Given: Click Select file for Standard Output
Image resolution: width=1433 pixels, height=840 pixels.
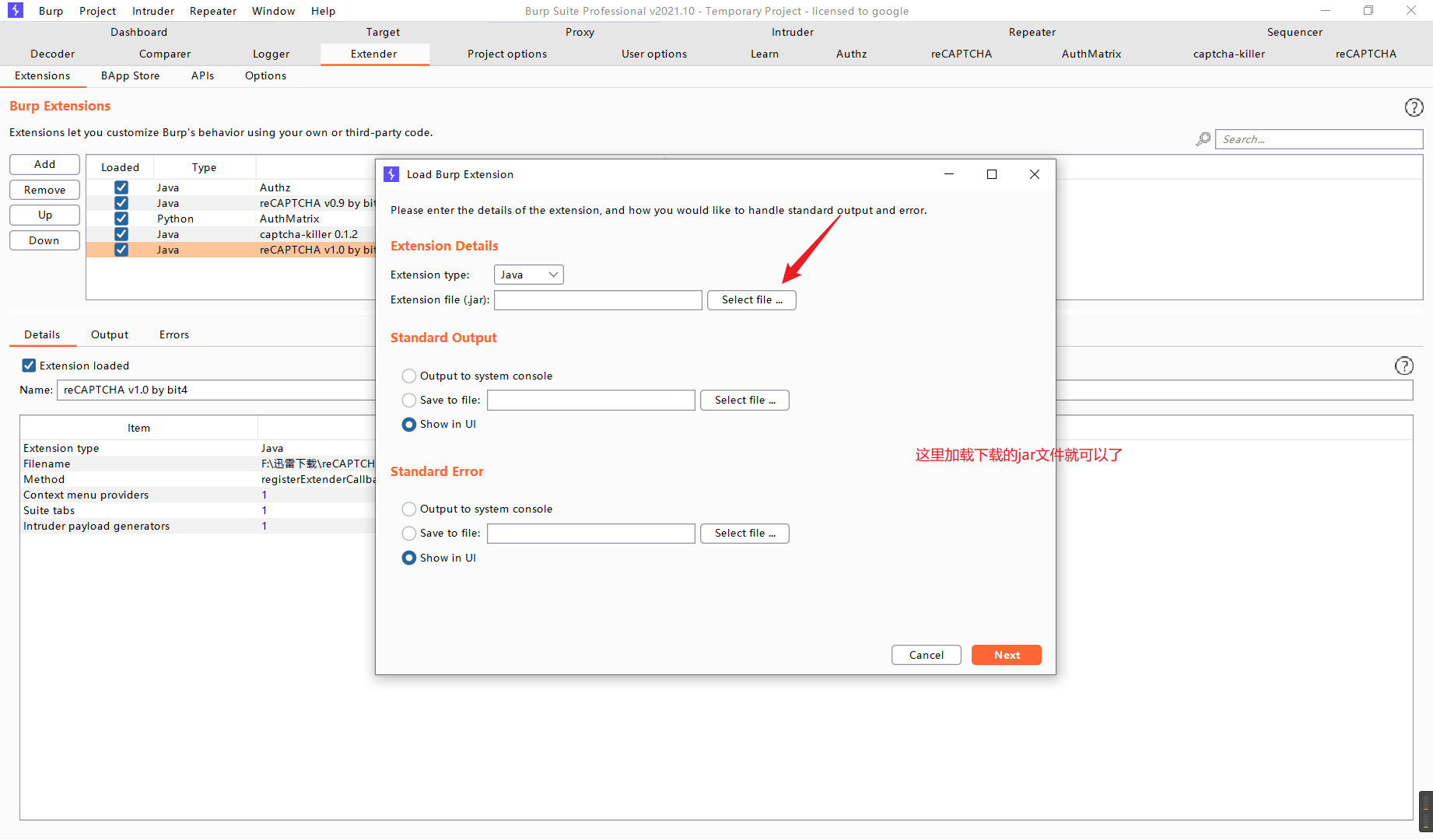Looking at the screenshot, I should coord(745,400).
